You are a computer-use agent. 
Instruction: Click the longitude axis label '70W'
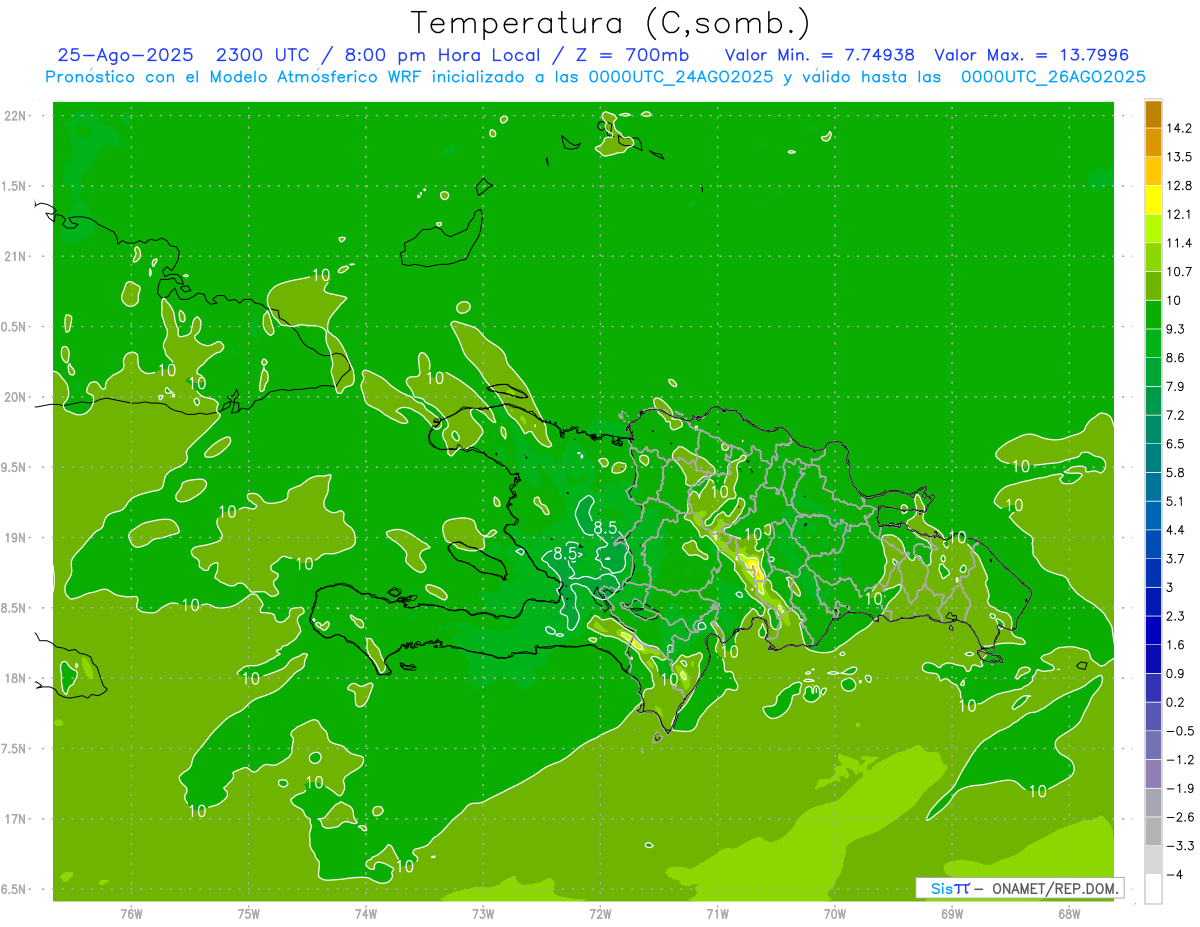click(x=834, y=914)
